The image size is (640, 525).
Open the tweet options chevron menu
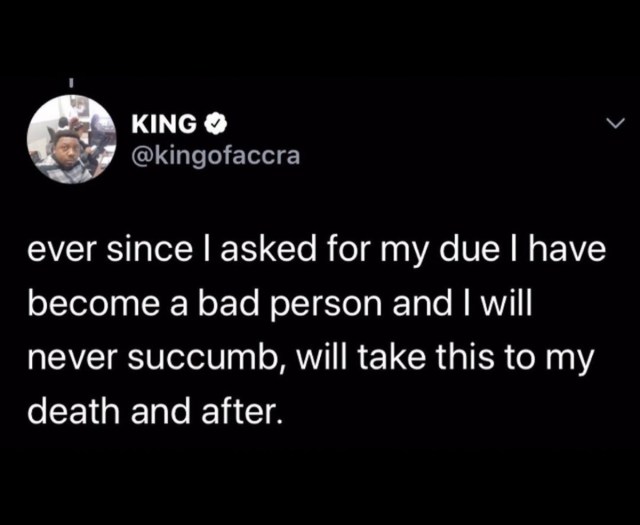click(x=616, y=122)
